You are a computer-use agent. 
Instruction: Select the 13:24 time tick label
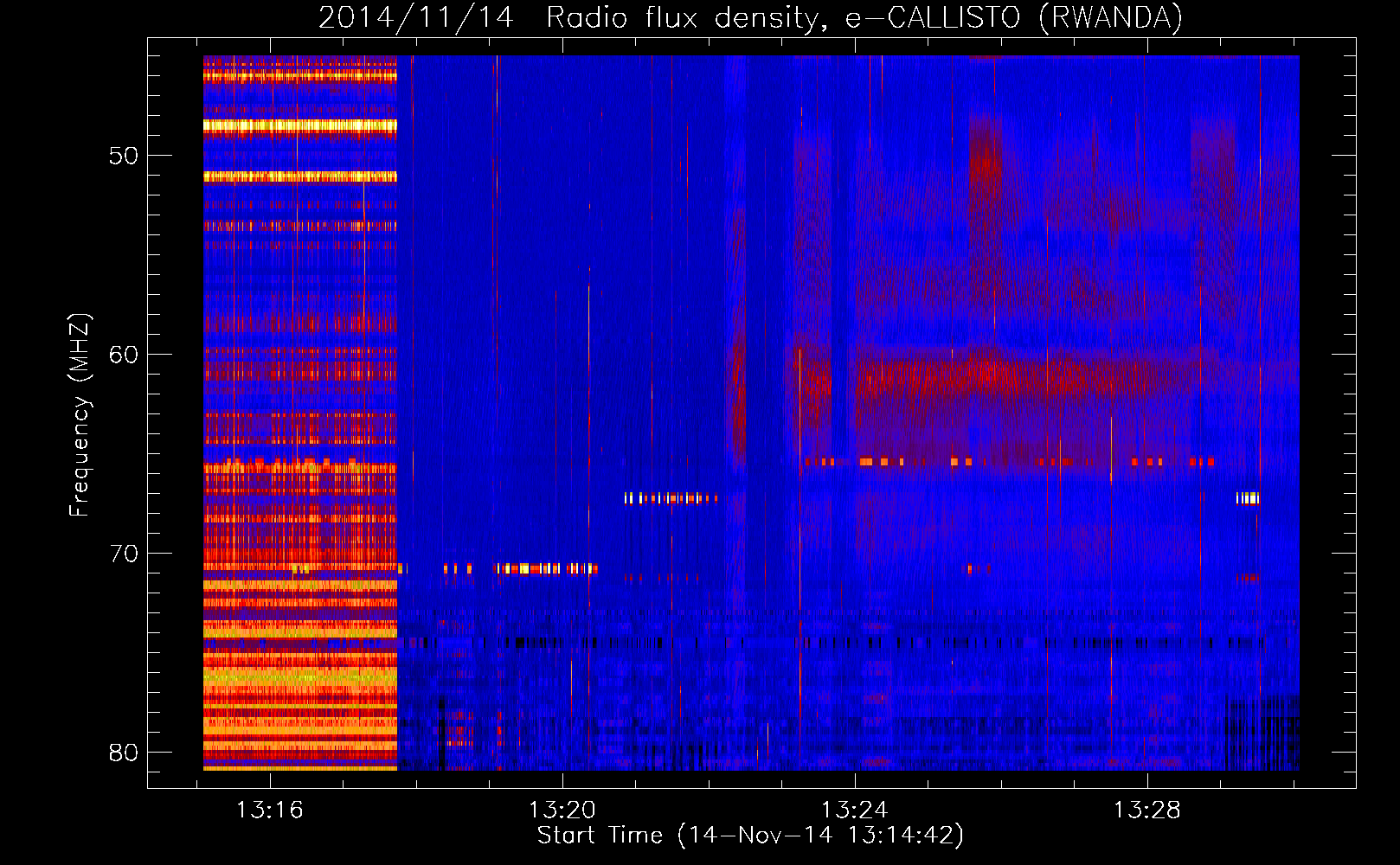(855, 811)
